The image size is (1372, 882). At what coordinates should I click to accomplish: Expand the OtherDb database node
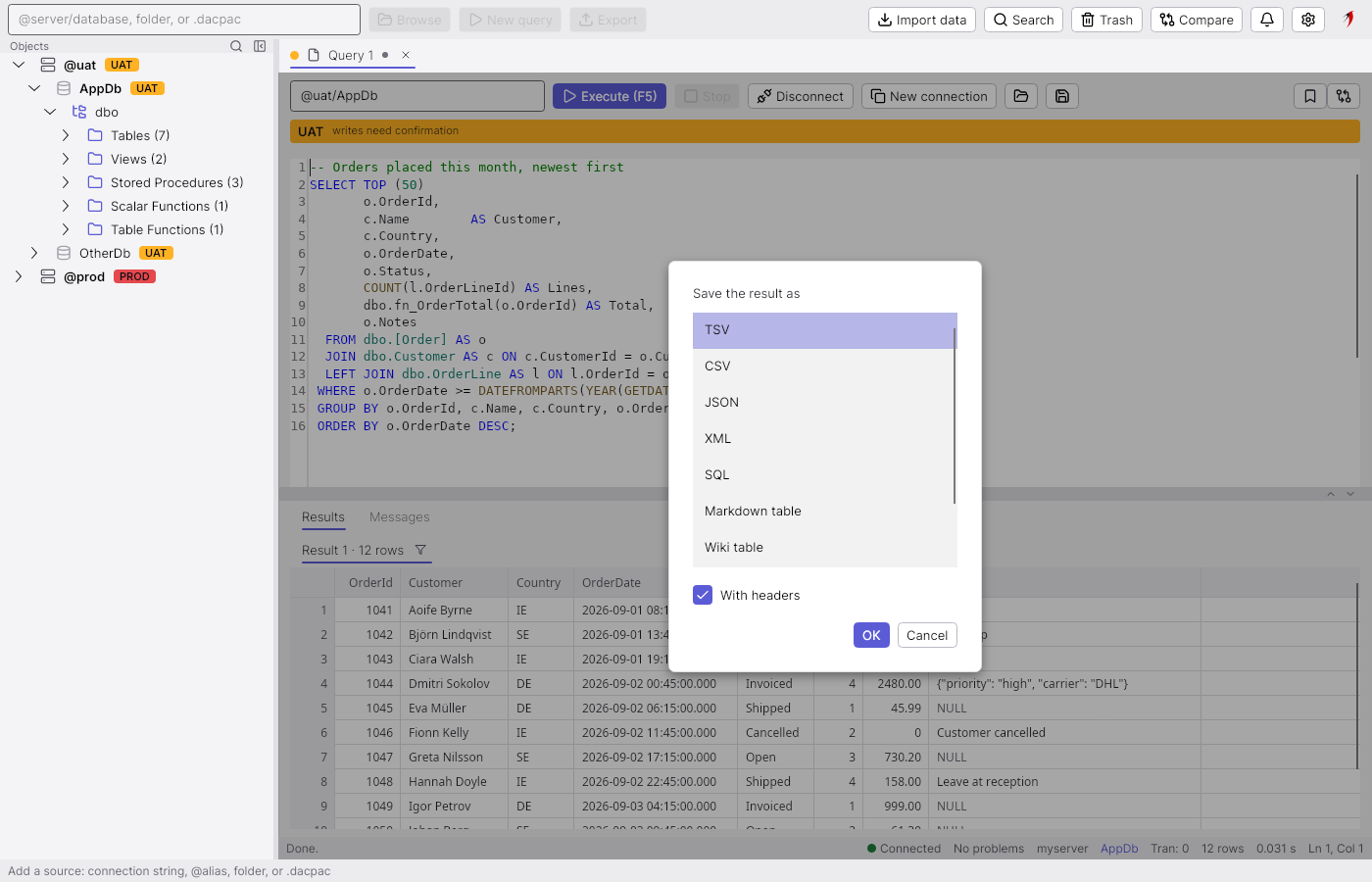pyautogui.click(x=34, y=253)
